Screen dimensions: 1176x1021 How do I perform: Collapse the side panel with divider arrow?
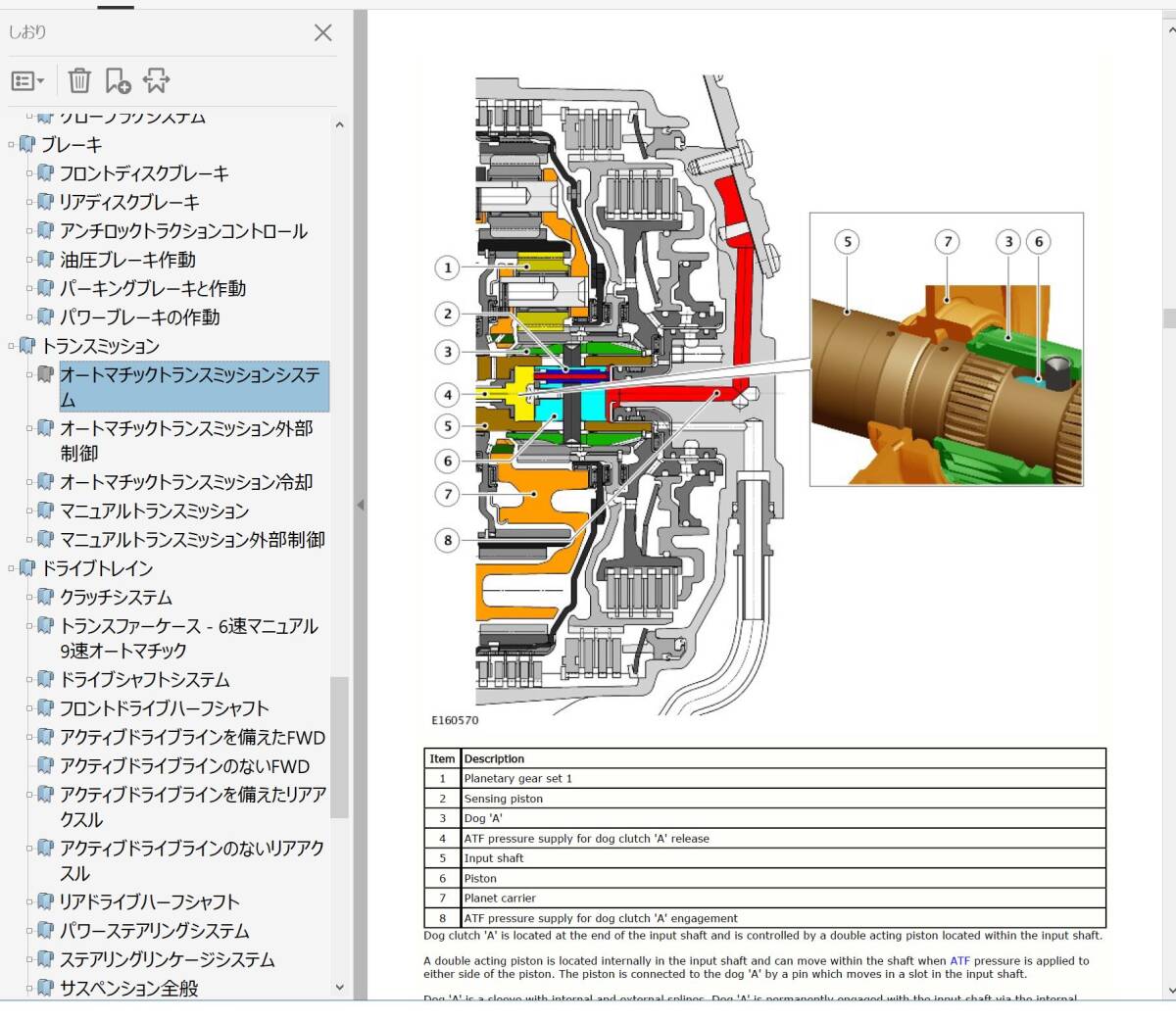360,506
